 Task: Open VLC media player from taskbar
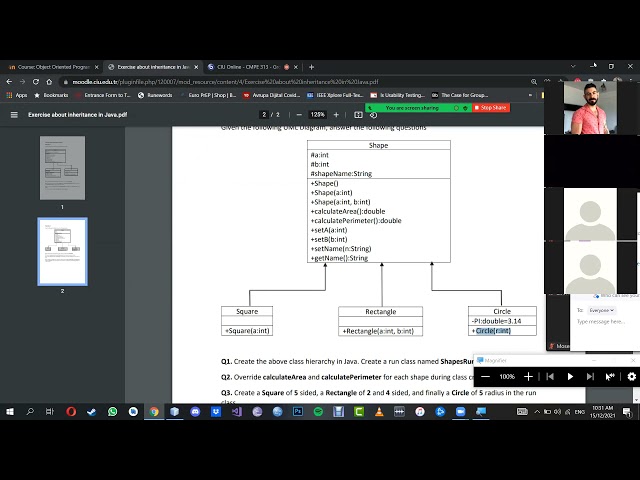pos(379,412)
